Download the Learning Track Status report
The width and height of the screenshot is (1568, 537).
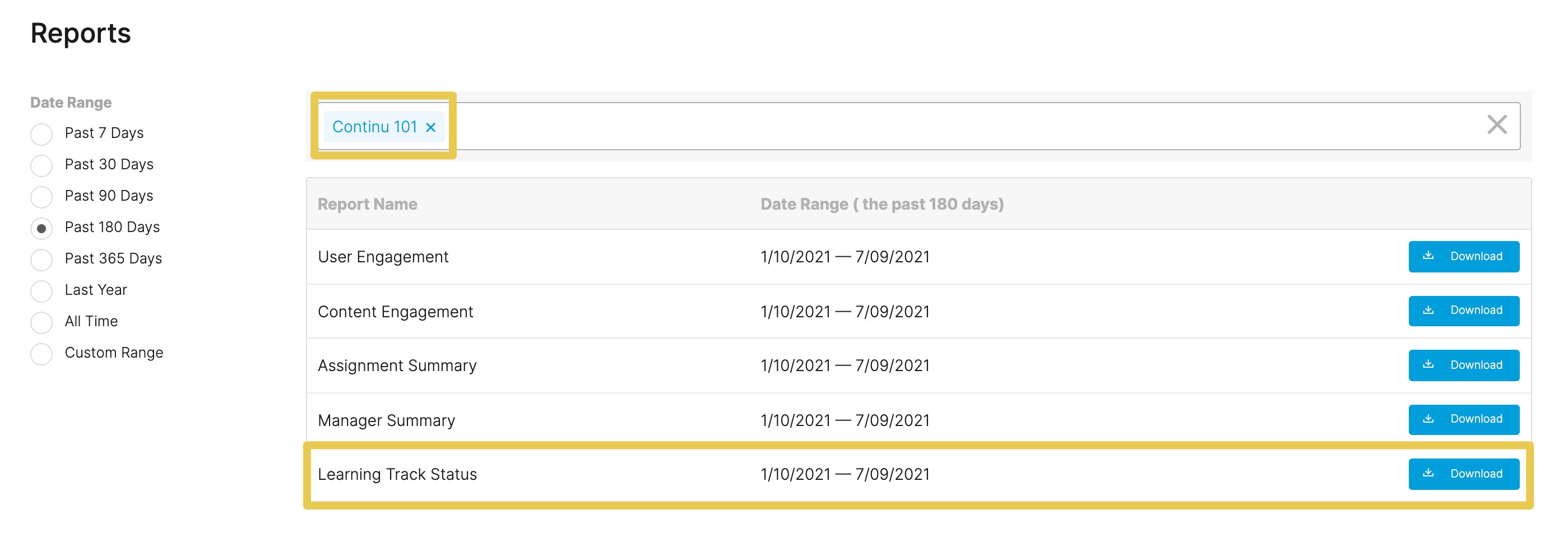coord(1463,474)
